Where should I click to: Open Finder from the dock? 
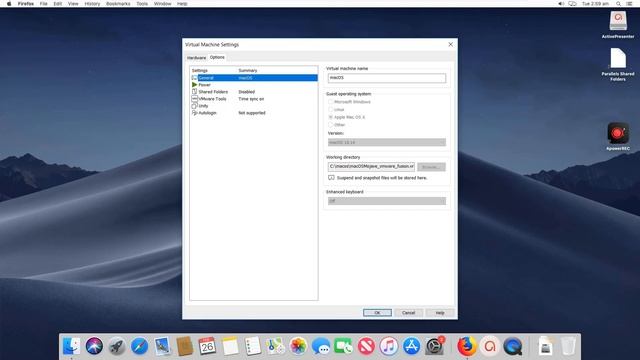point(72,346)
